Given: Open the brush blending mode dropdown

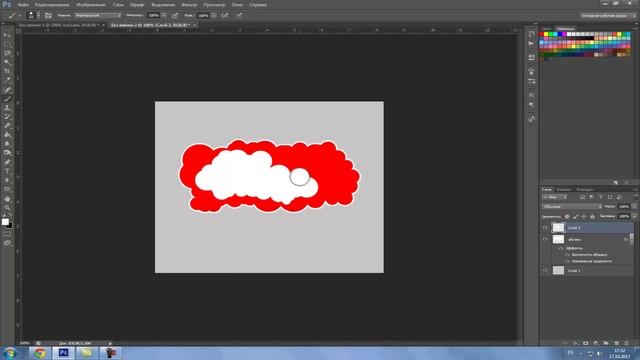Looking at the screenshot, I should coord(98,15).
